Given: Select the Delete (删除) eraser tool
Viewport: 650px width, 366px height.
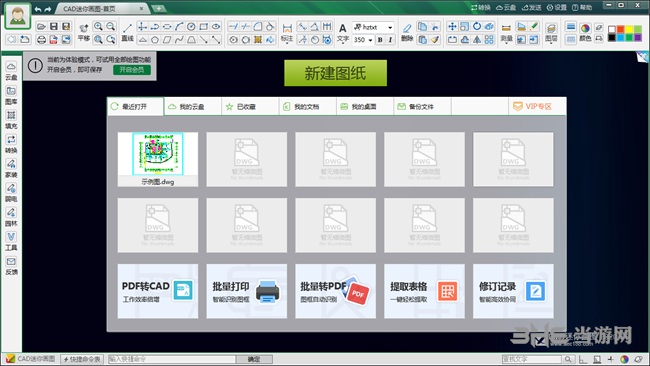Looking at the screenshot, I should pyautogui.click(x=407, y=33).
